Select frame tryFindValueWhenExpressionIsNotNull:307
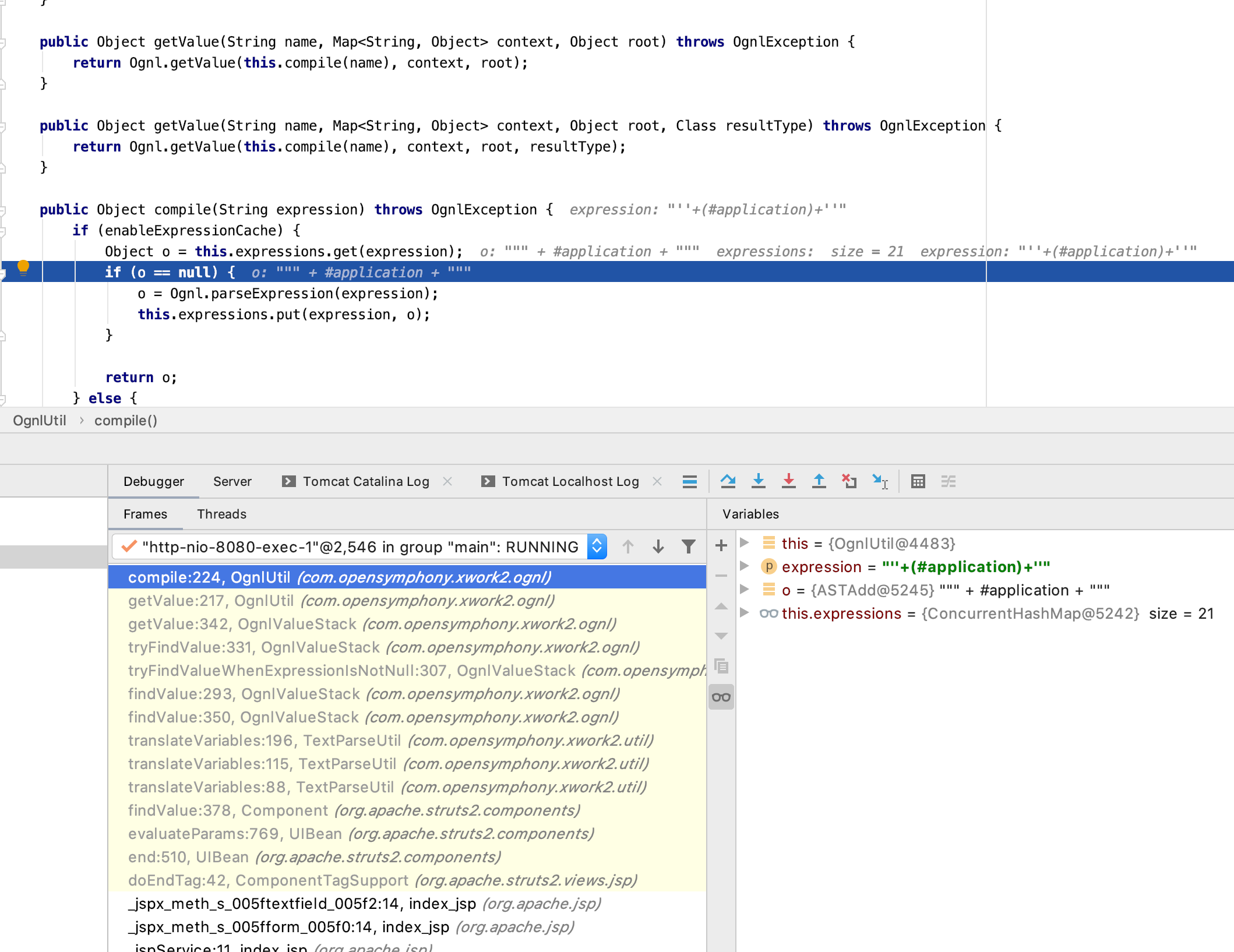The image size is (1234, 952). coord(407,671)
